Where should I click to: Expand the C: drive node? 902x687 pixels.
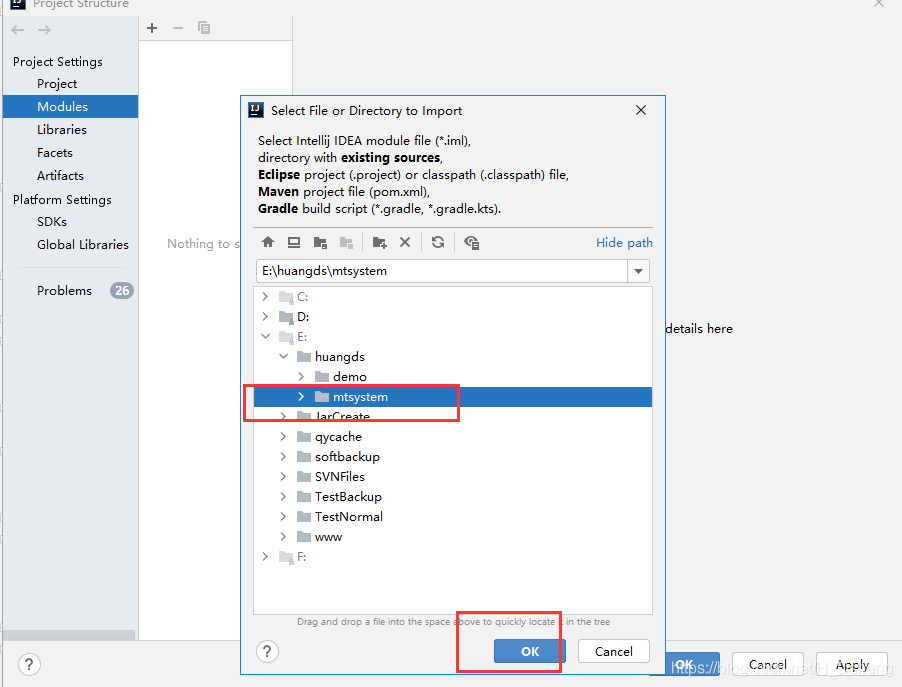pyautogui.click(x=265, y=297)
